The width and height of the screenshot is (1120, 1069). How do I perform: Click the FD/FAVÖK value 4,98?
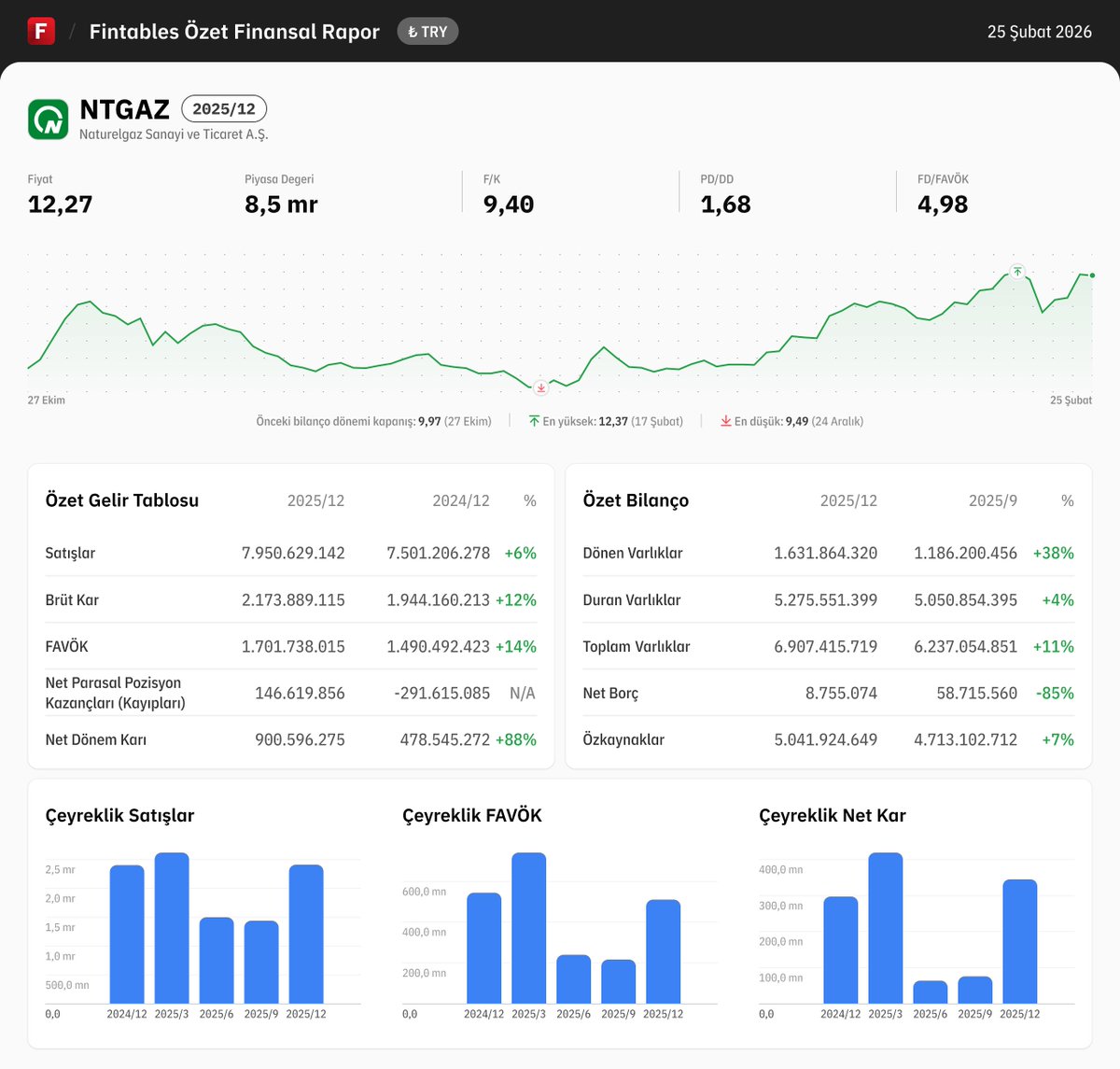[x=943, y=204]
